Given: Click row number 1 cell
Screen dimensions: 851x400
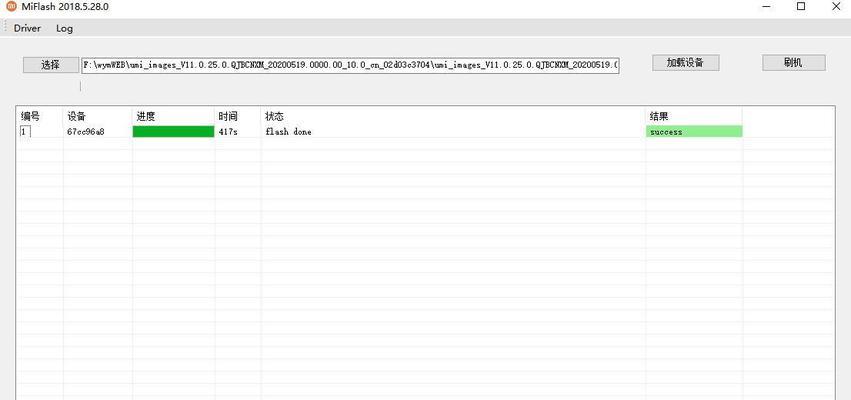Looking at the screenshot, I should click(25, 132).
